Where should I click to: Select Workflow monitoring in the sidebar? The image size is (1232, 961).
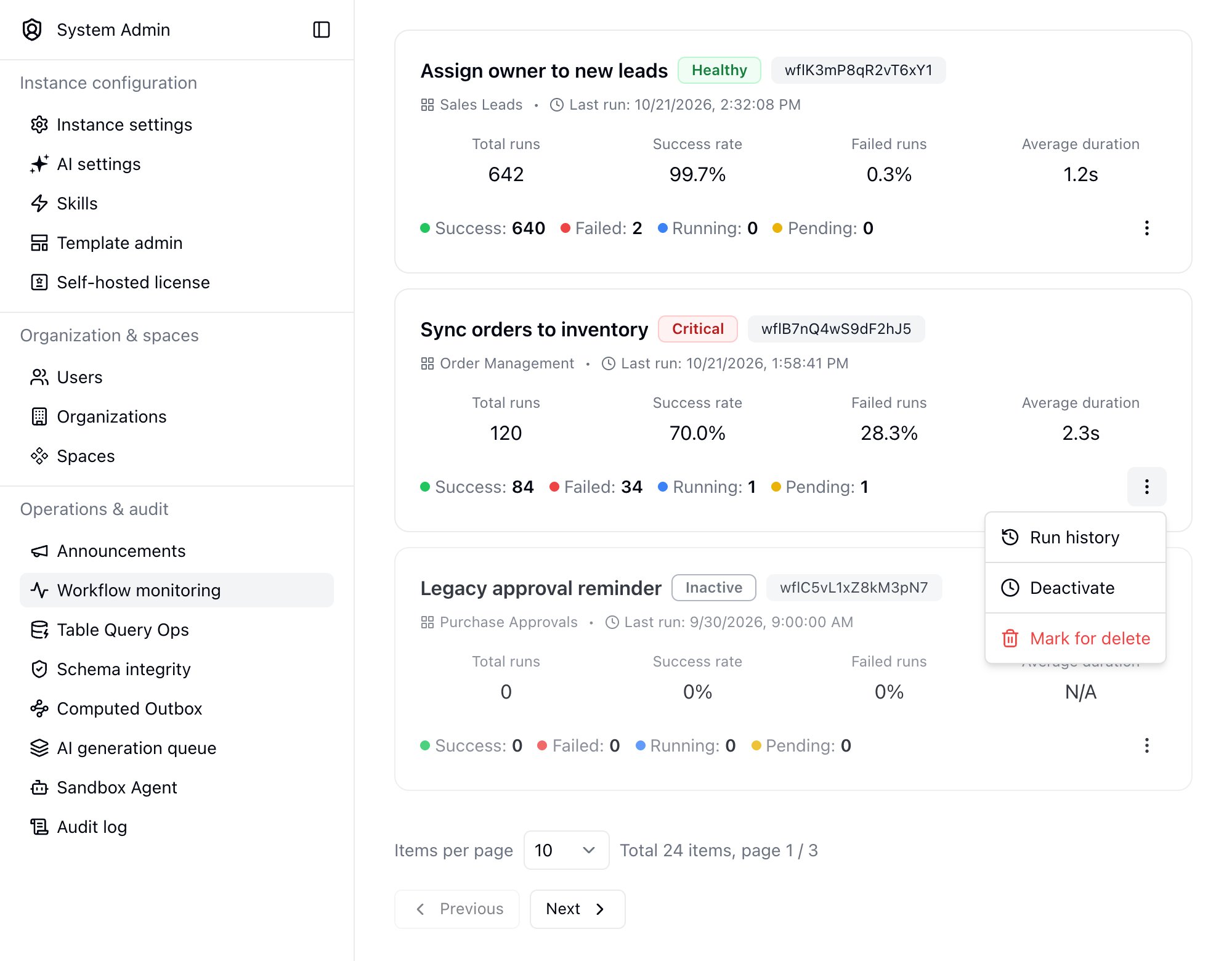coord(177,590)
